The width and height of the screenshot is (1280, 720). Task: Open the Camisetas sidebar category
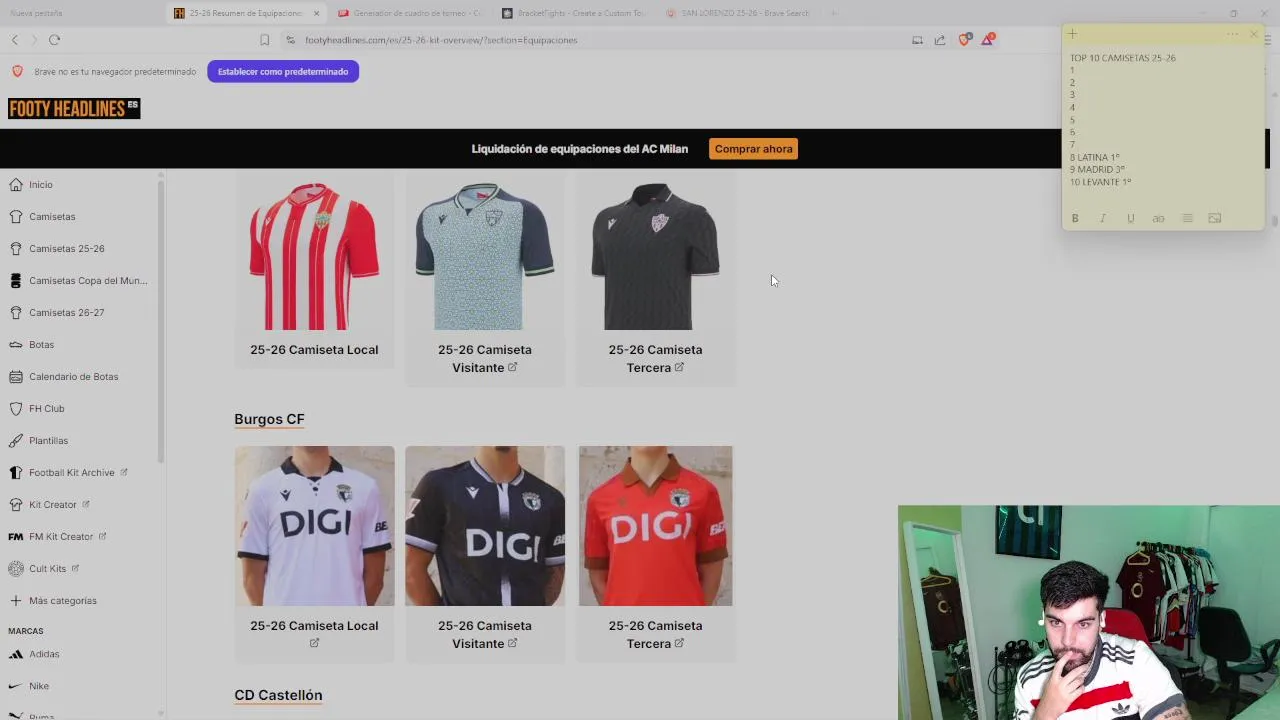point(52,216)
